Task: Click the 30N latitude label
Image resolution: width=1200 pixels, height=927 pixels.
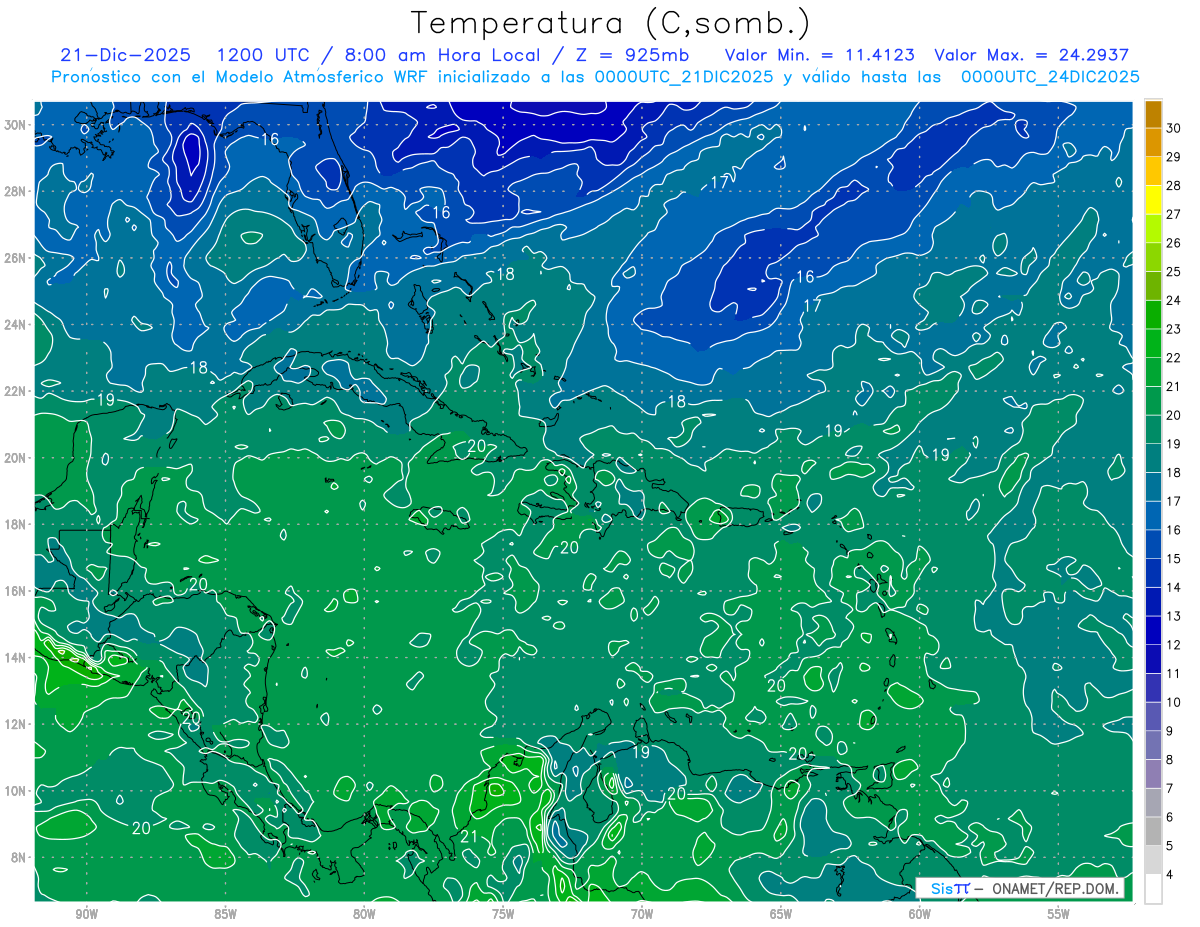Action: (17, 125)
